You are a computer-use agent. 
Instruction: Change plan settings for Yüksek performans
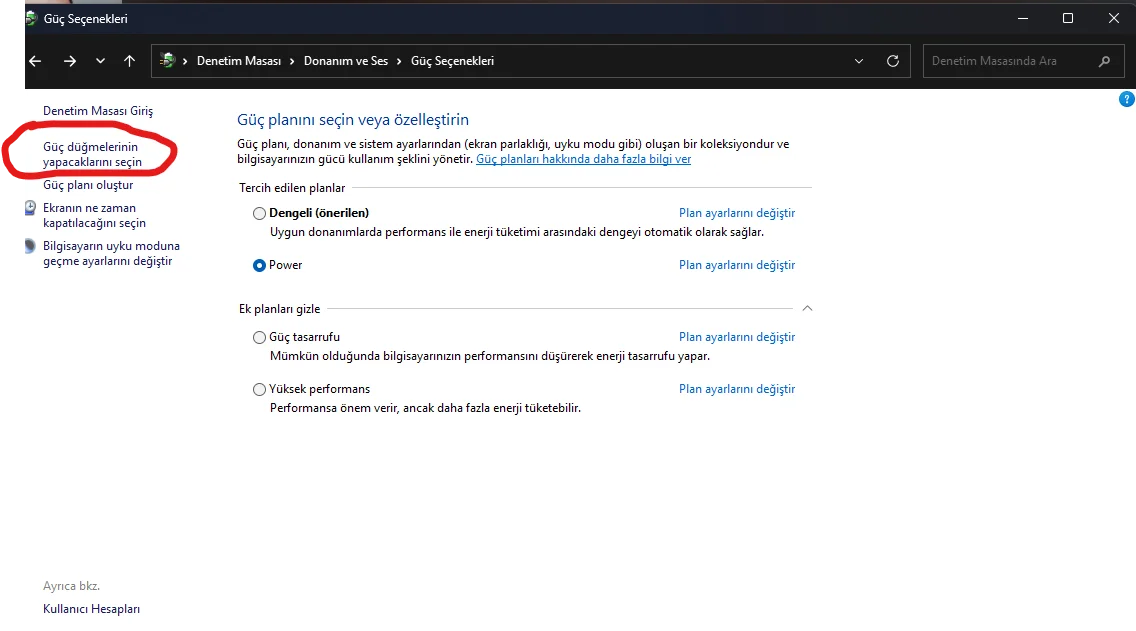737,389
